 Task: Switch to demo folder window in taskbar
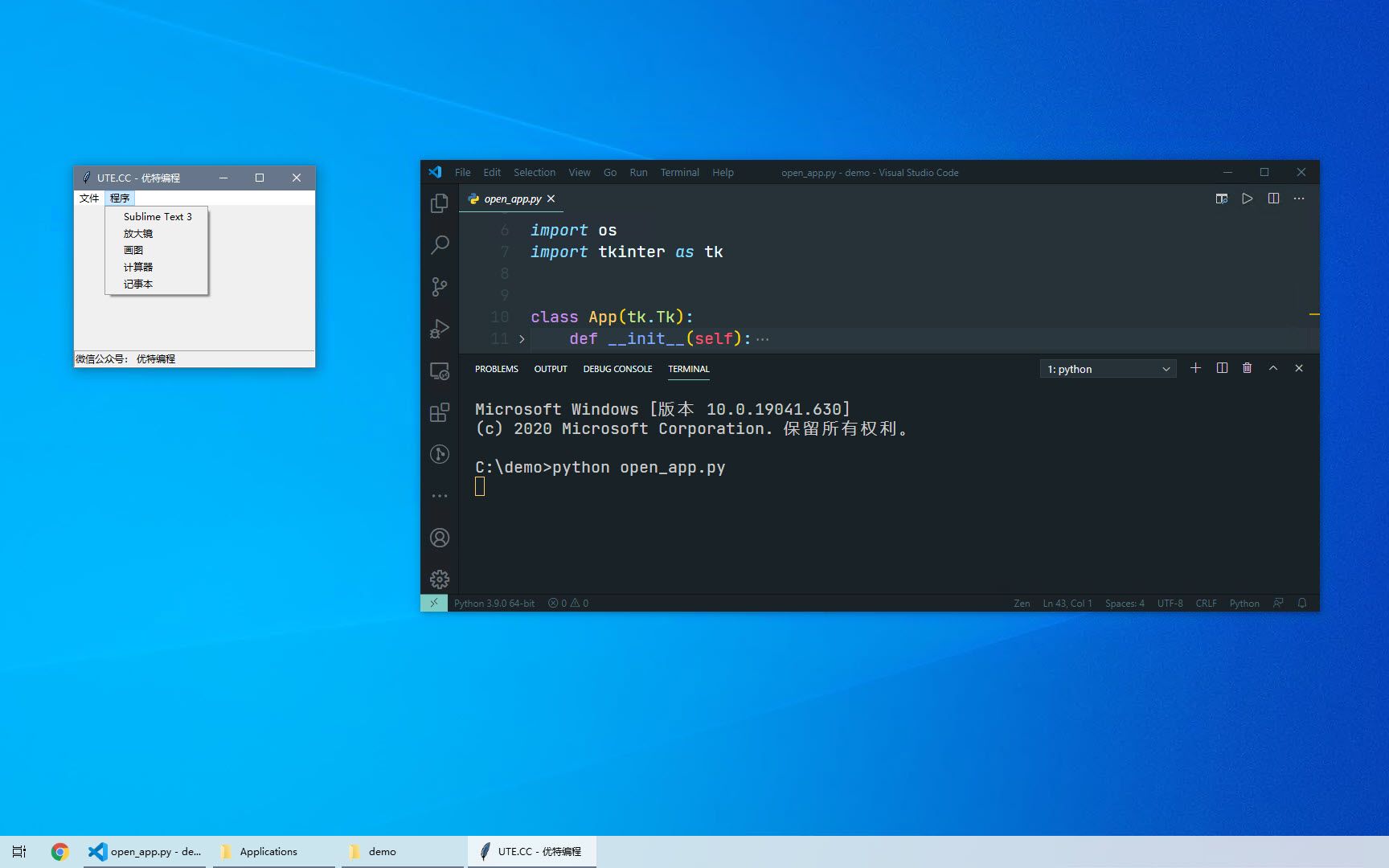coord(402,851)
